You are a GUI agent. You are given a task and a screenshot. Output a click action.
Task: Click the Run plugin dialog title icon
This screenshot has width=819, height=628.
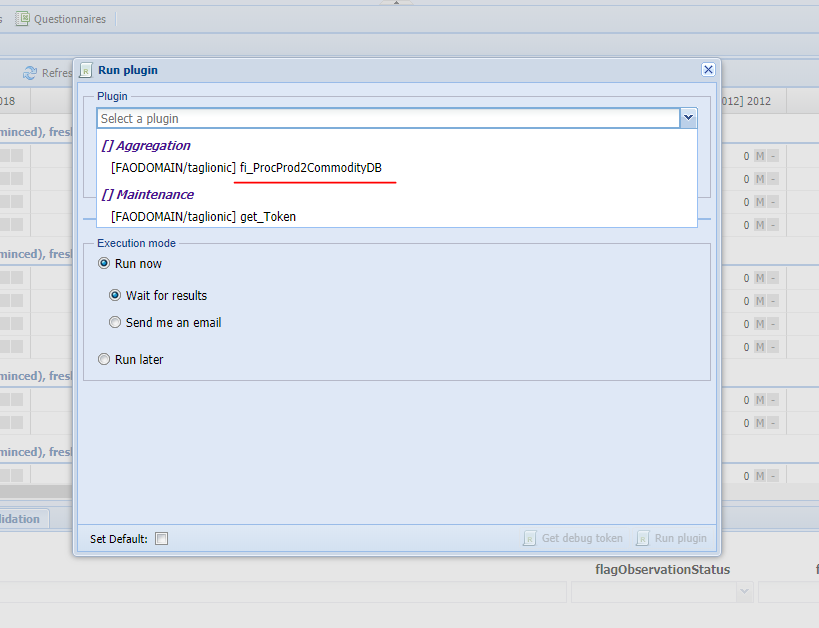click(x=86, y=70)
